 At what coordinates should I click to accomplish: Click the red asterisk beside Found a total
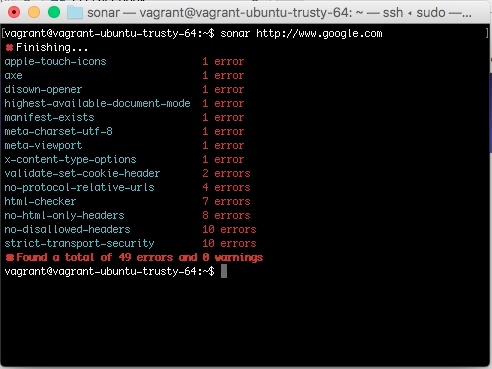9,257
